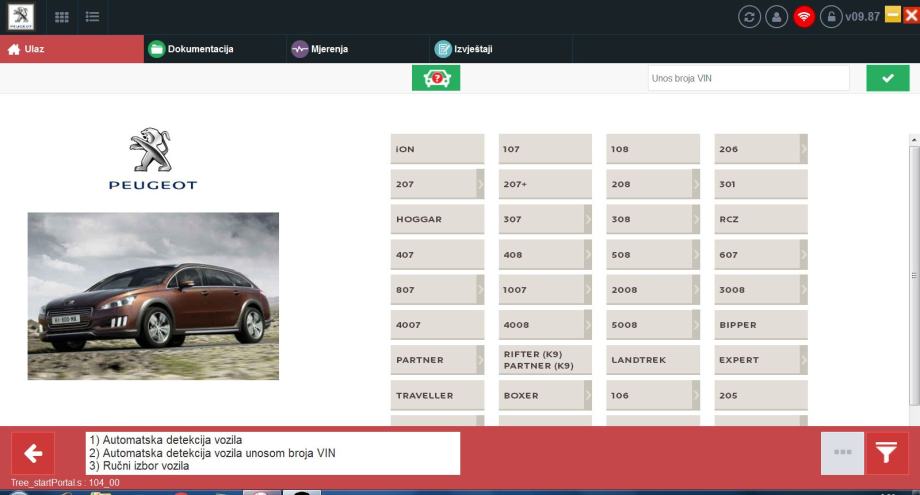The width and height of the screenshot is (920, 495).
Task: Choose the BIPPER model button
Action: click(761, 325)
